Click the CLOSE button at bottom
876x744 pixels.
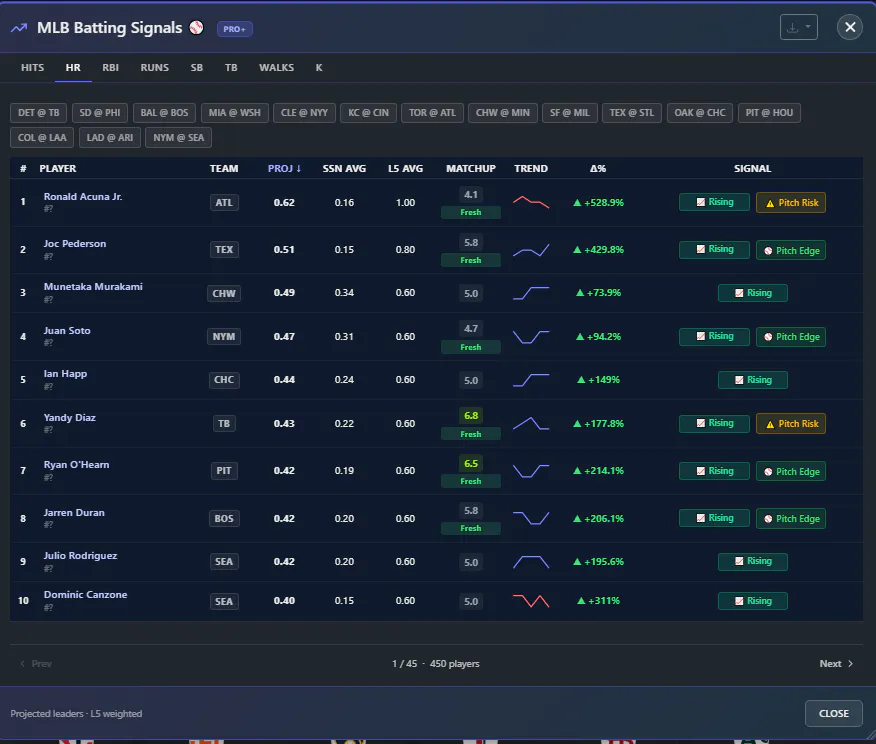pos(834,714)
